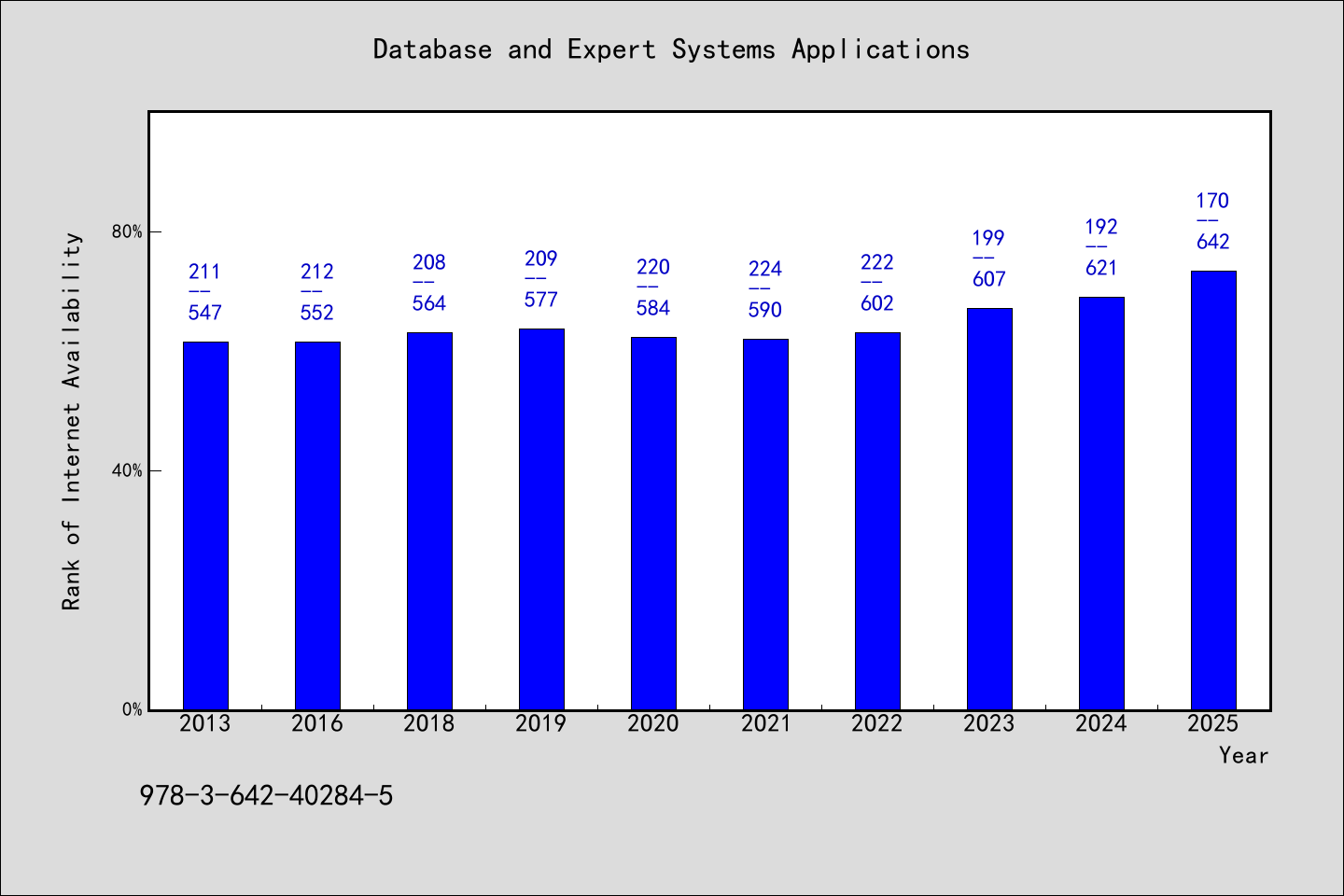Click the 2024 x-axis label
1344x896 pixels.
pyautogui.click(x=1101, y=723)
